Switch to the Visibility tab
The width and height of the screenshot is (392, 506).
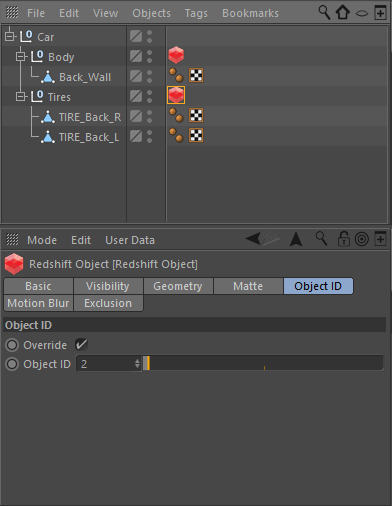[x=108, y=286]
